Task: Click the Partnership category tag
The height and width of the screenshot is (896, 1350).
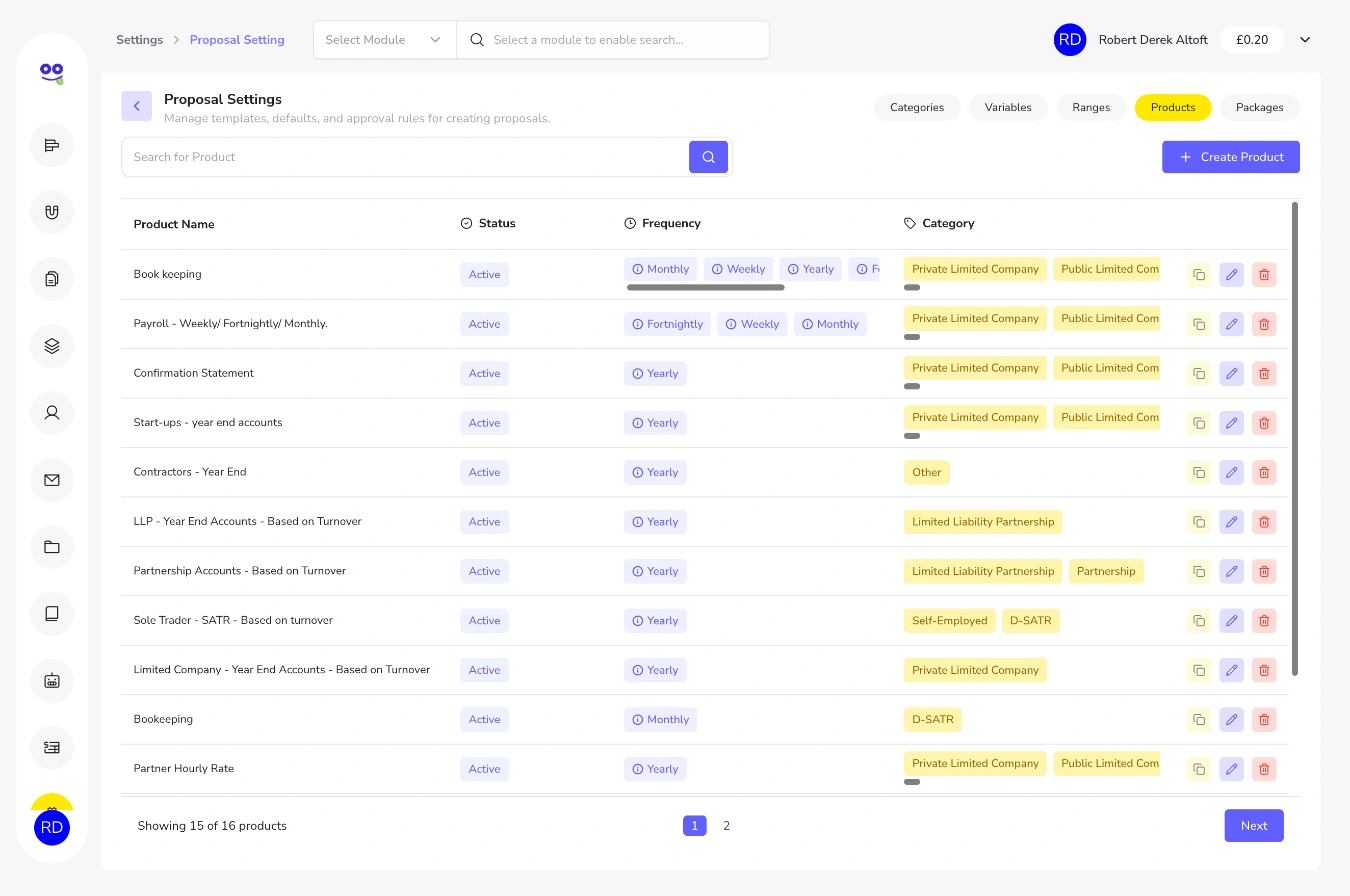Action: (x=1106, y=572)
